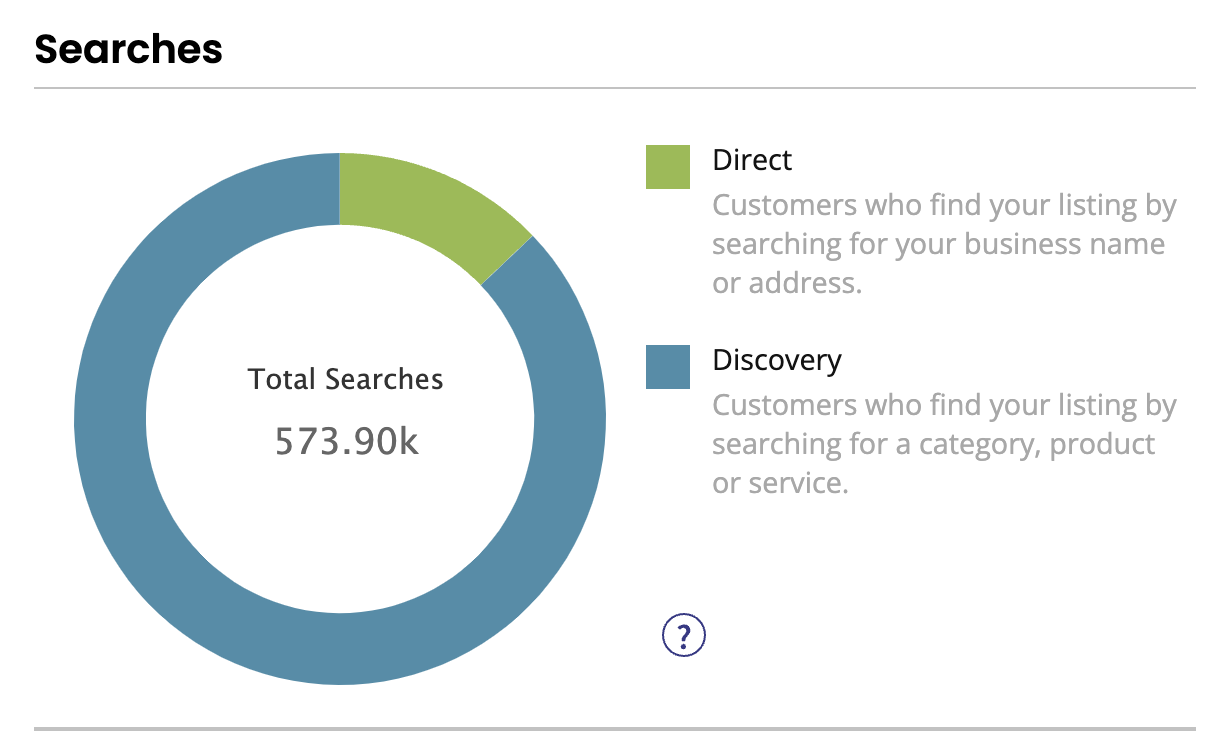The height and width of the screenshot is (752, 1220).
Task: Click the question mark help icon
Action: 684,634
